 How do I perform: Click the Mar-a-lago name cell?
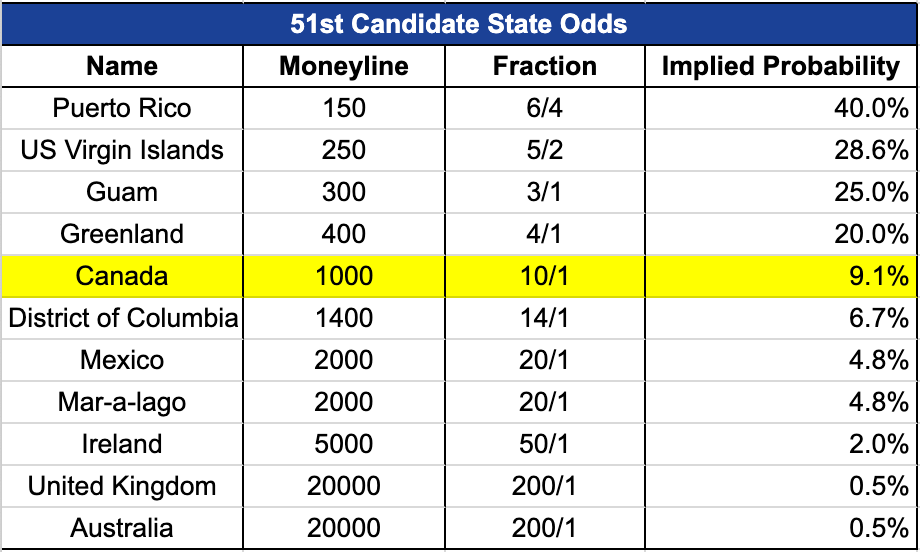click(x=122, y=402)
